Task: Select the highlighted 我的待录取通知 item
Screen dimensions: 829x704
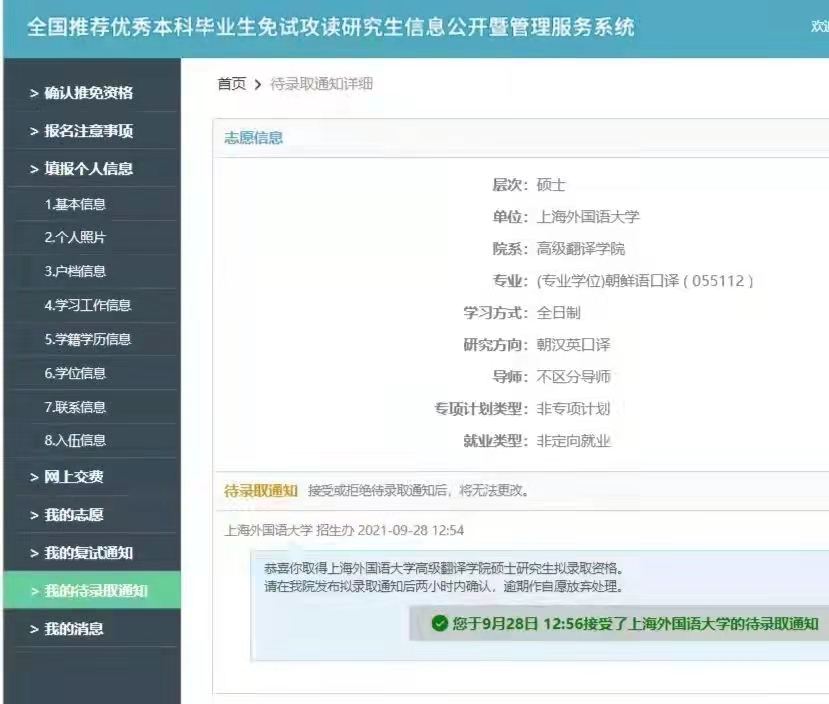Action: point(95,591)
